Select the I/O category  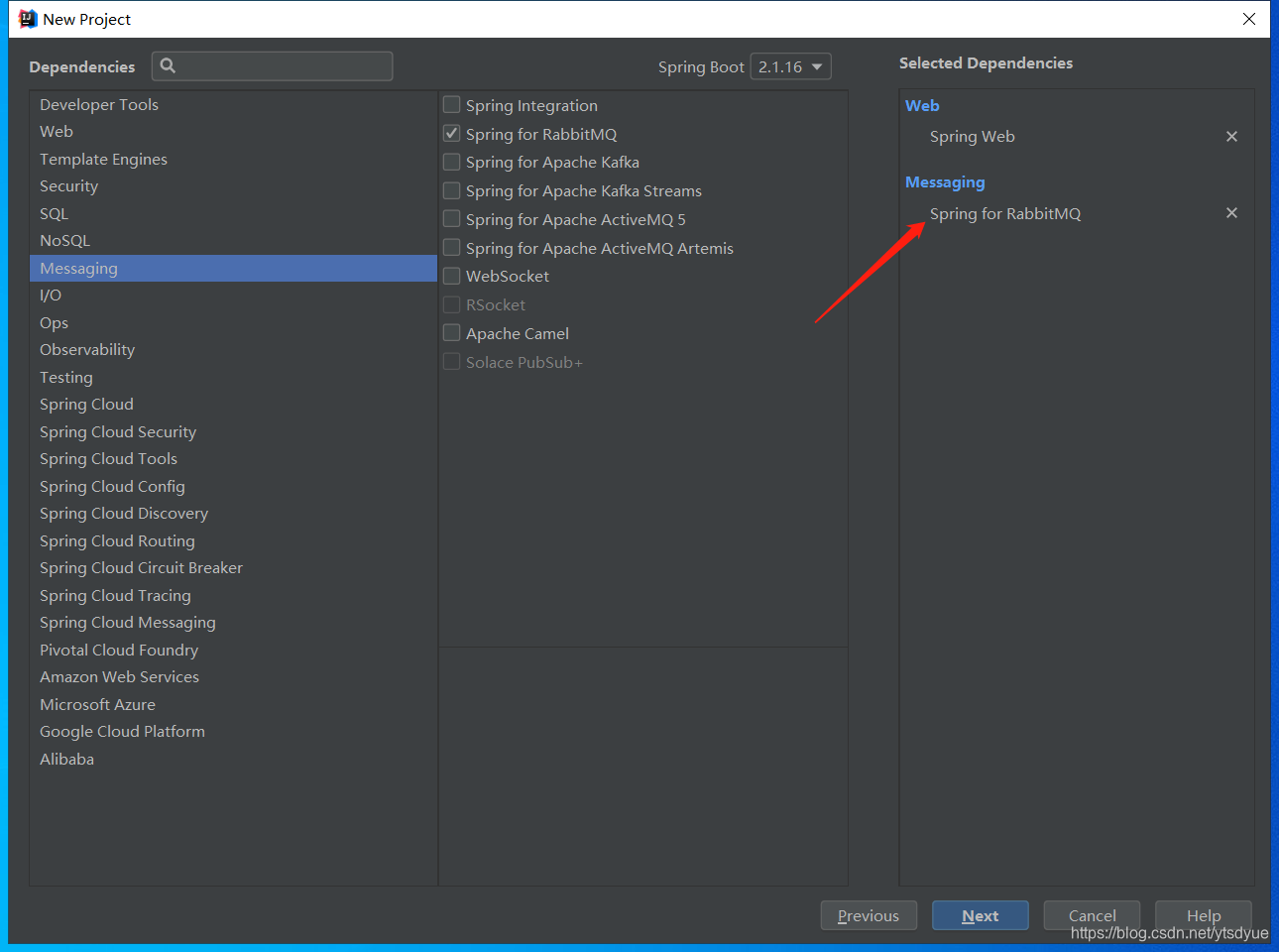233,296
